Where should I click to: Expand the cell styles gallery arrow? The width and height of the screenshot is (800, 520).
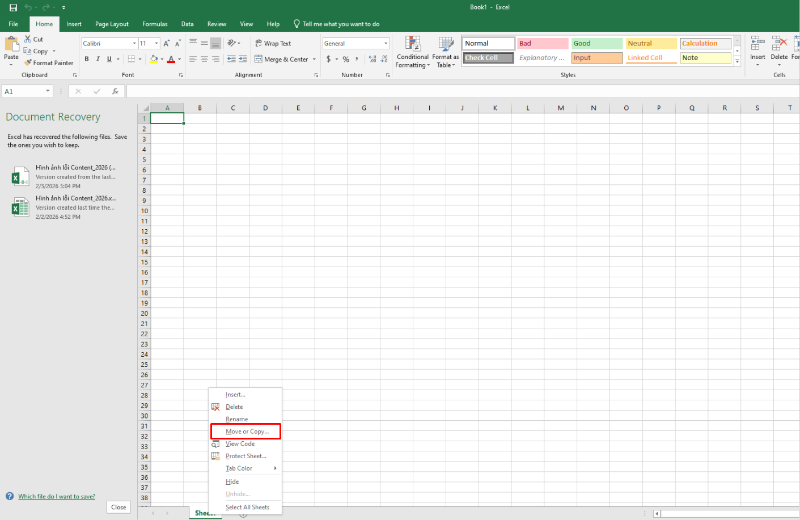(x=737, y=61)
